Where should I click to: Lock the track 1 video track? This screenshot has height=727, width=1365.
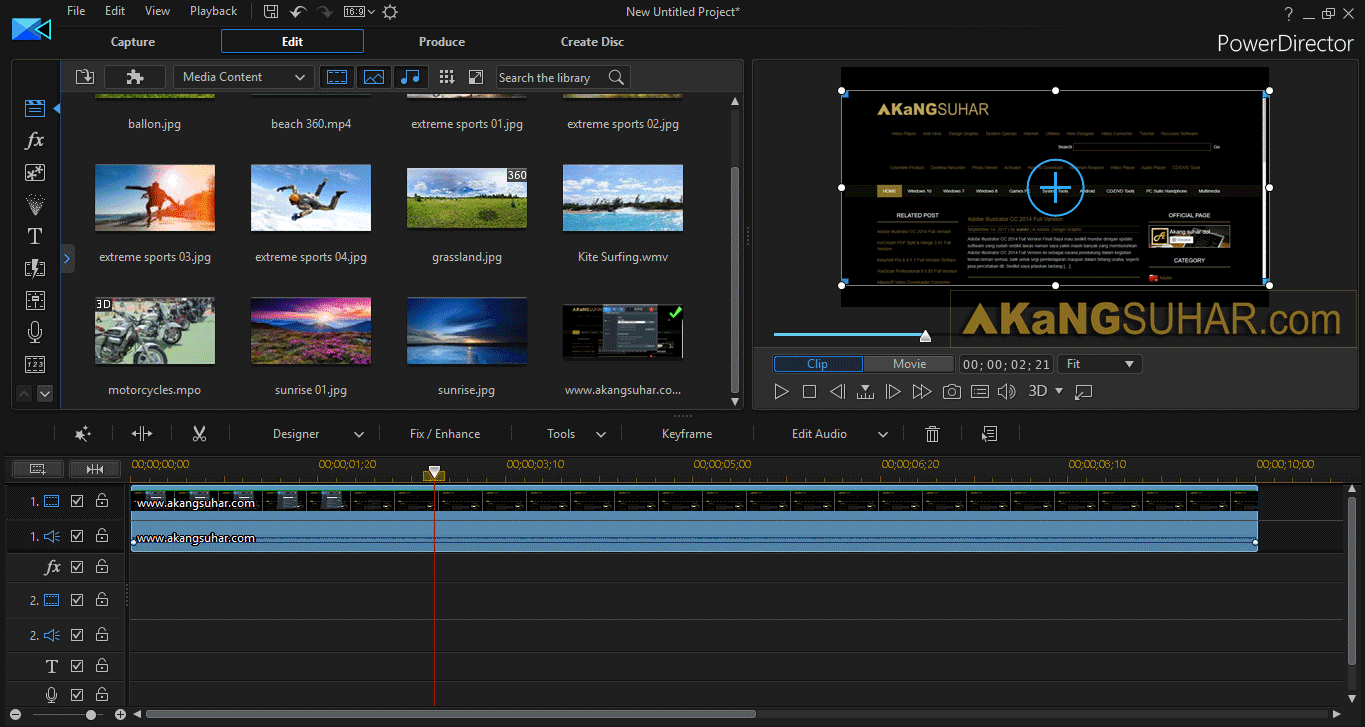[x=102, y=501]
